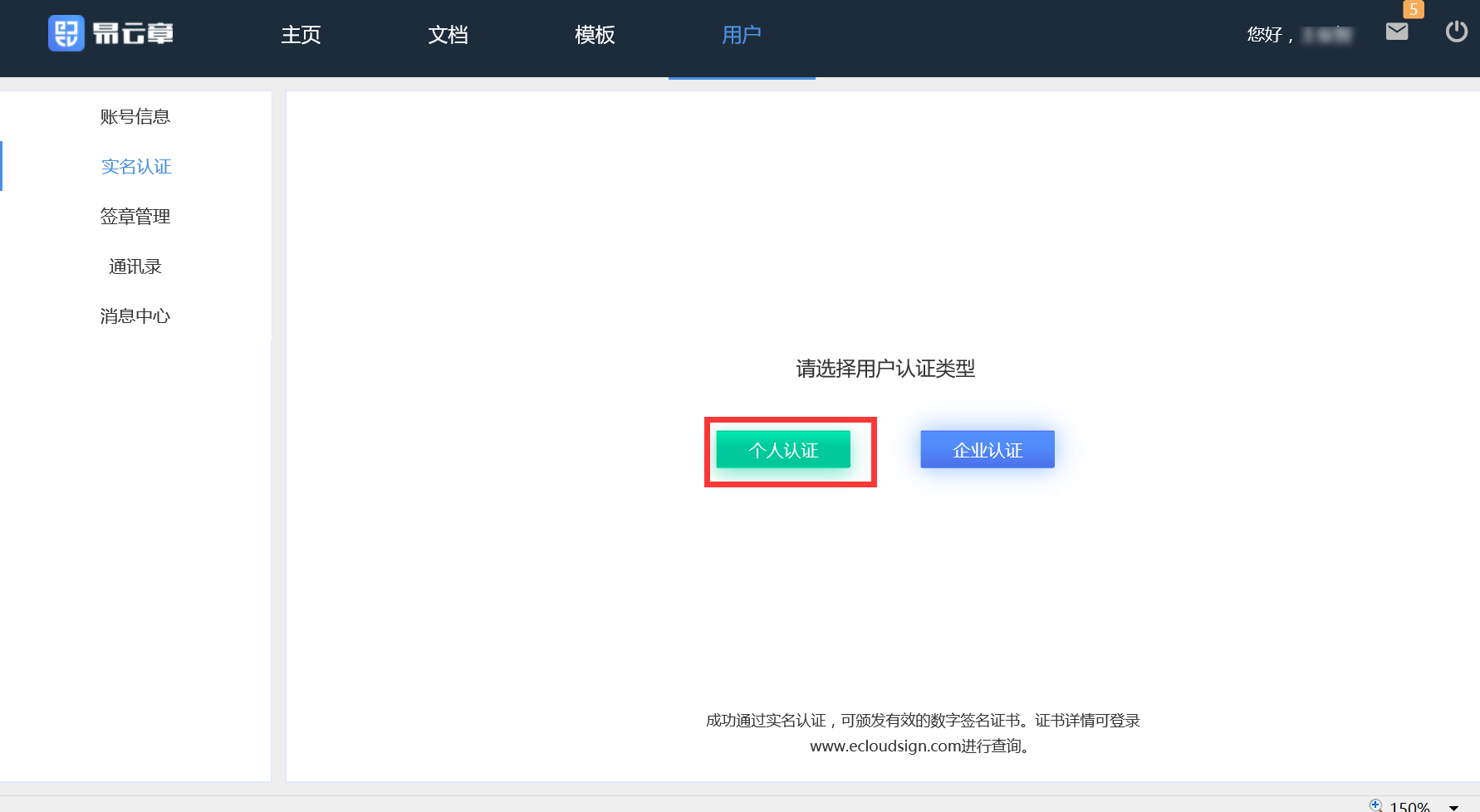Go to the 主页 tab
Screen dimensions: 1480x812
coord(301,35)
